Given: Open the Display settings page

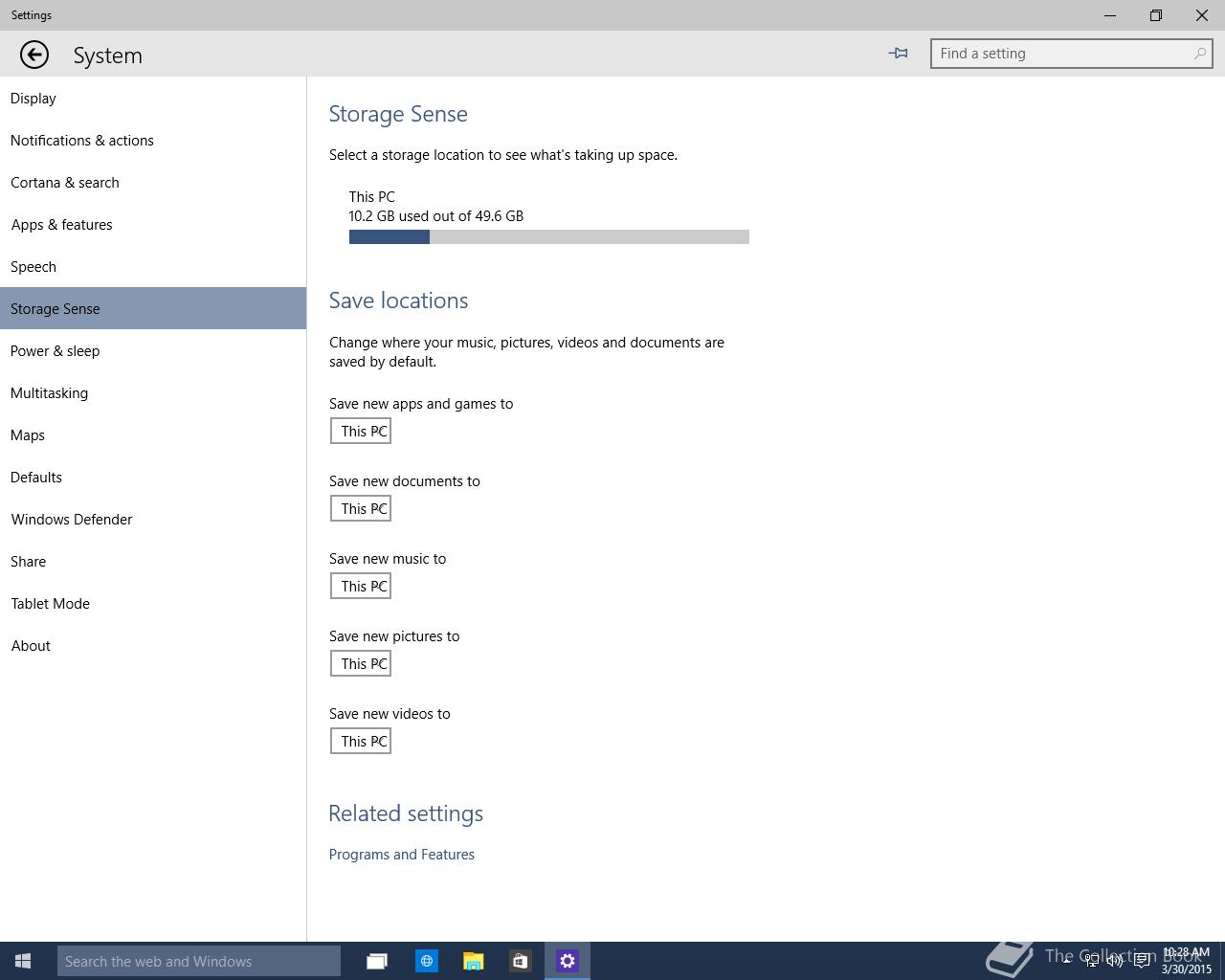Looking at the screenshot, I should tap(153, 99).
